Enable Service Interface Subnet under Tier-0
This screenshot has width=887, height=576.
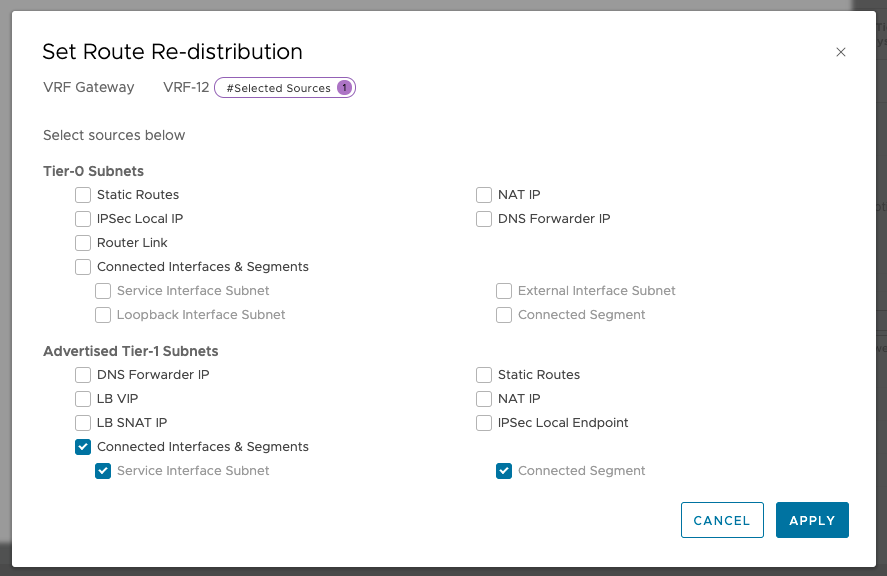[x=103, y=291]
